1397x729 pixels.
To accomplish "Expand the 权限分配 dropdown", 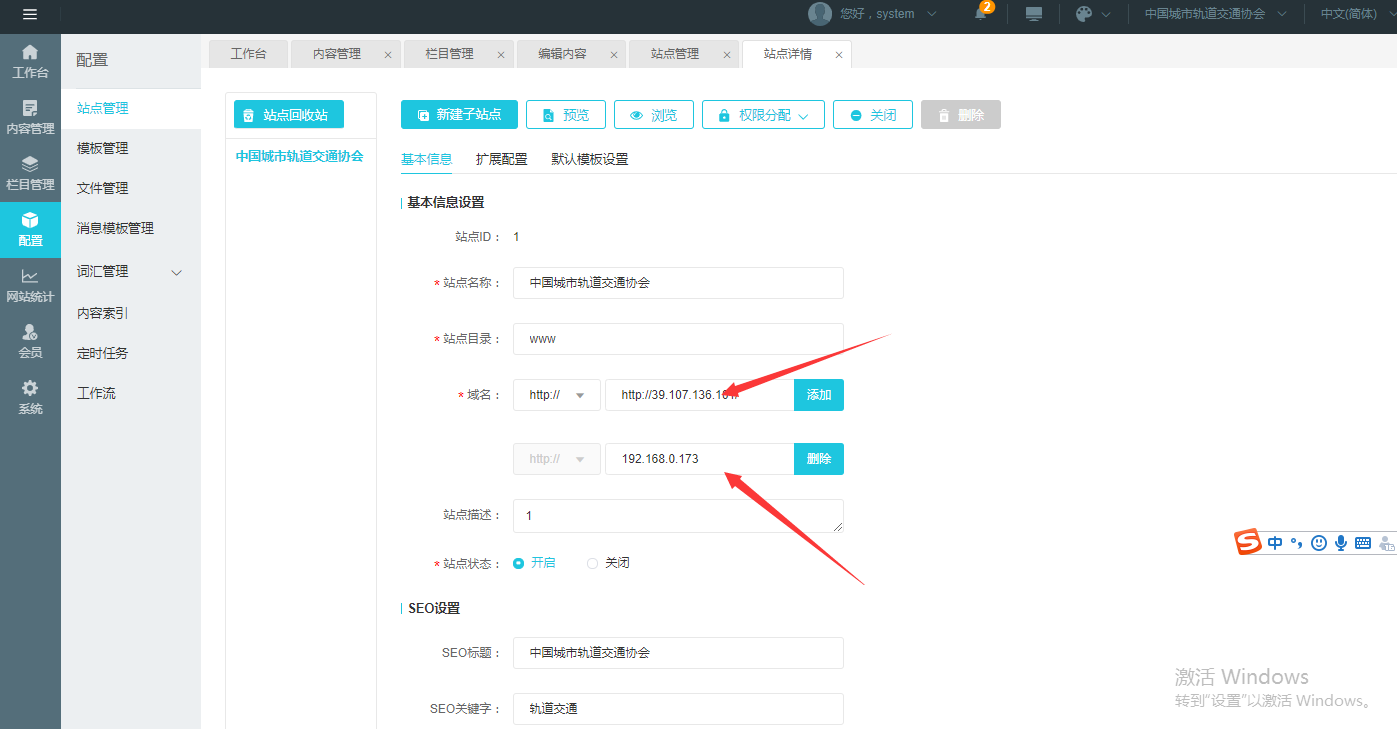I will coord(763,115).
